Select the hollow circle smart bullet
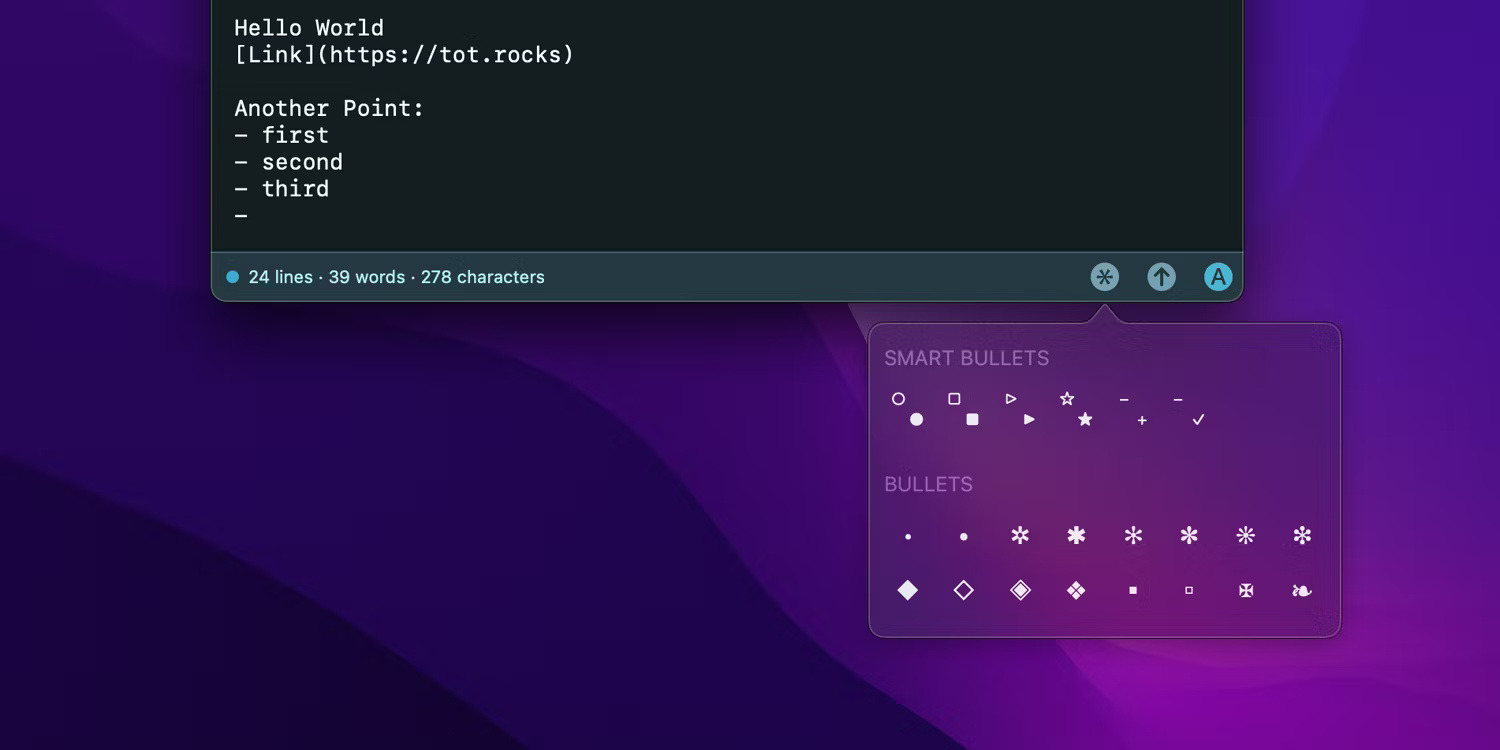The height and width of the screenshot is (750, 1500). coord(898,399)
